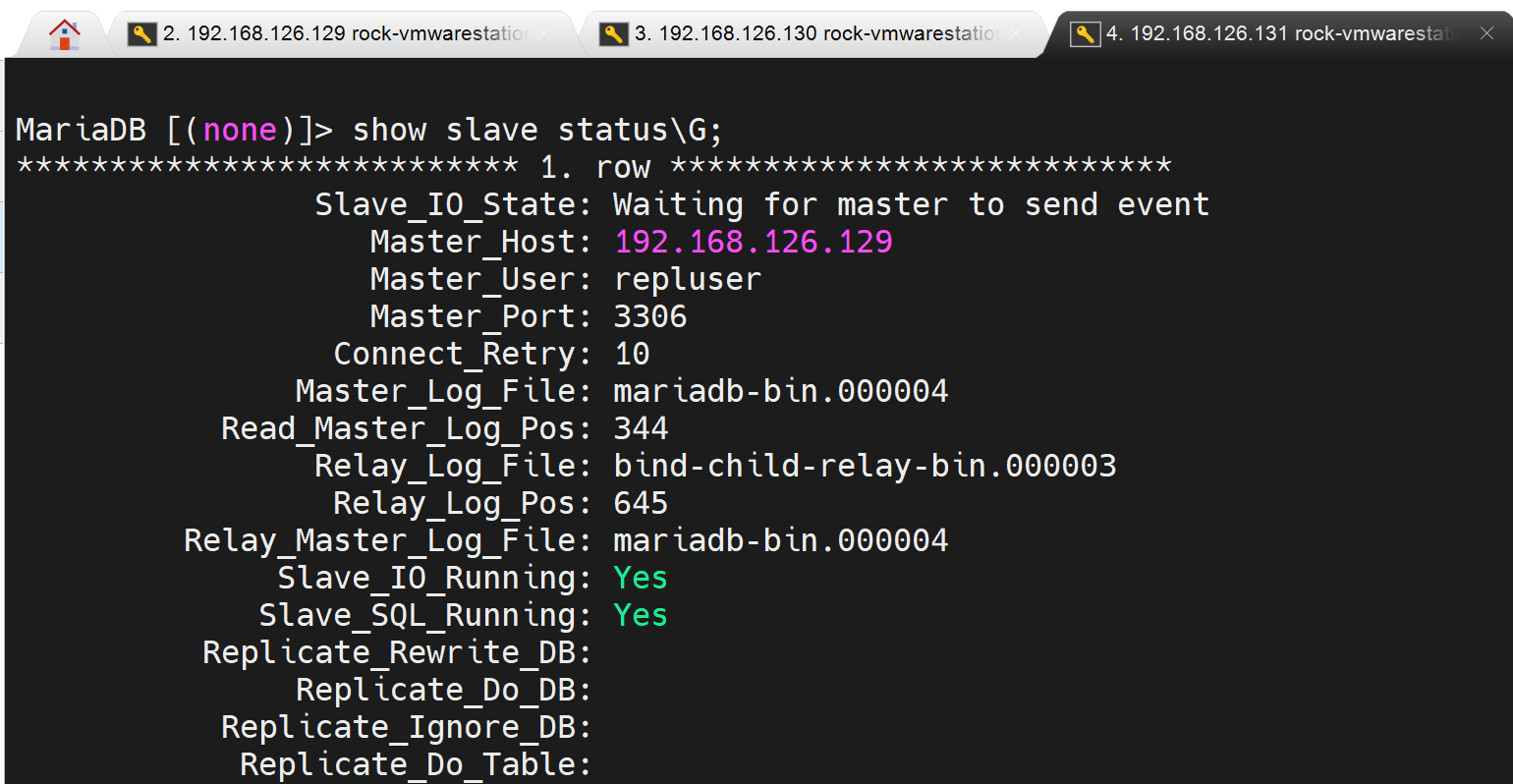Click the Read_Master_Log_Pos value 344
The width and height of the screenshot is (1513, 784).
641,428
